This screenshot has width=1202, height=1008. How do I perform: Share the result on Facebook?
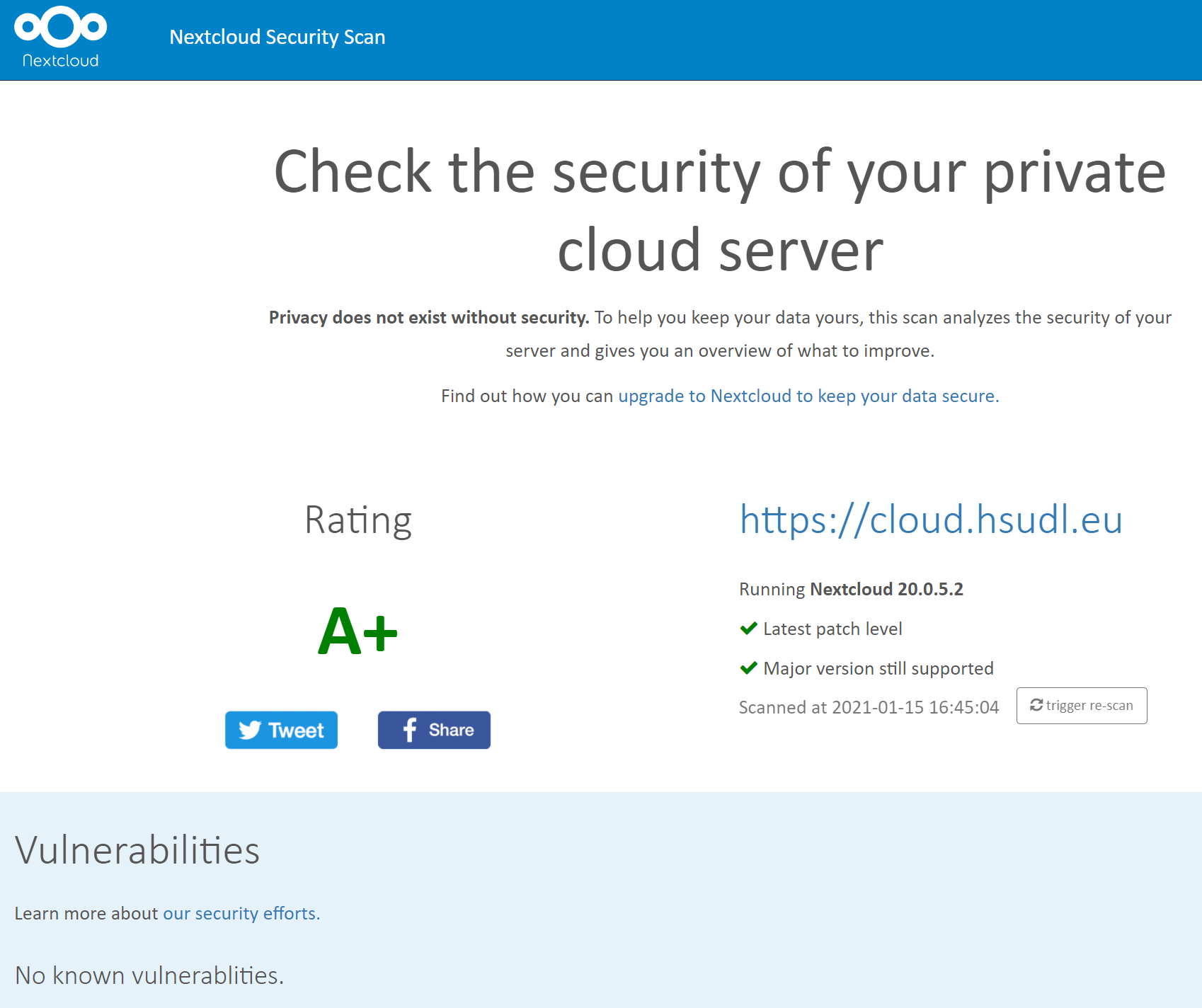tap(434, 730)
